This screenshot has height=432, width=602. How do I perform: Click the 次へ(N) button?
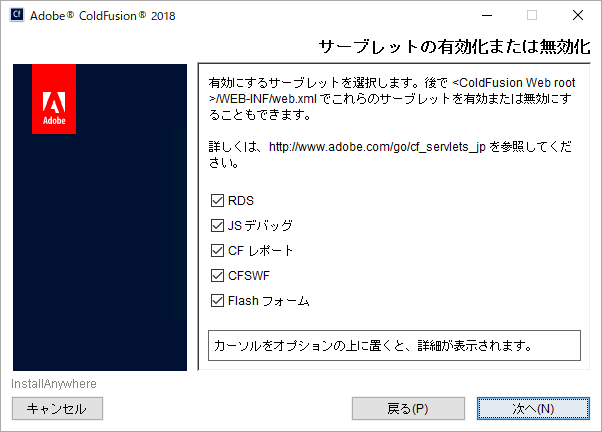click(533, 409)
